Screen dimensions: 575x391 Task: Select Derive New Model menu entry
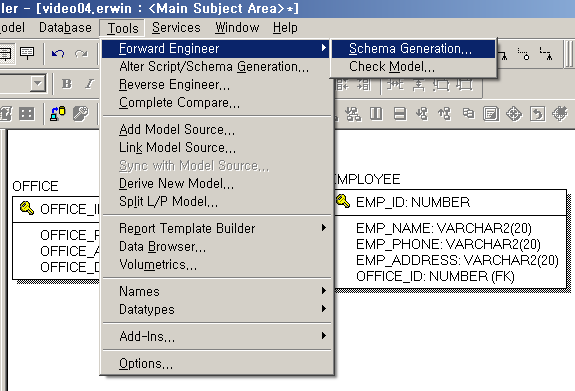tap(217, 183)
